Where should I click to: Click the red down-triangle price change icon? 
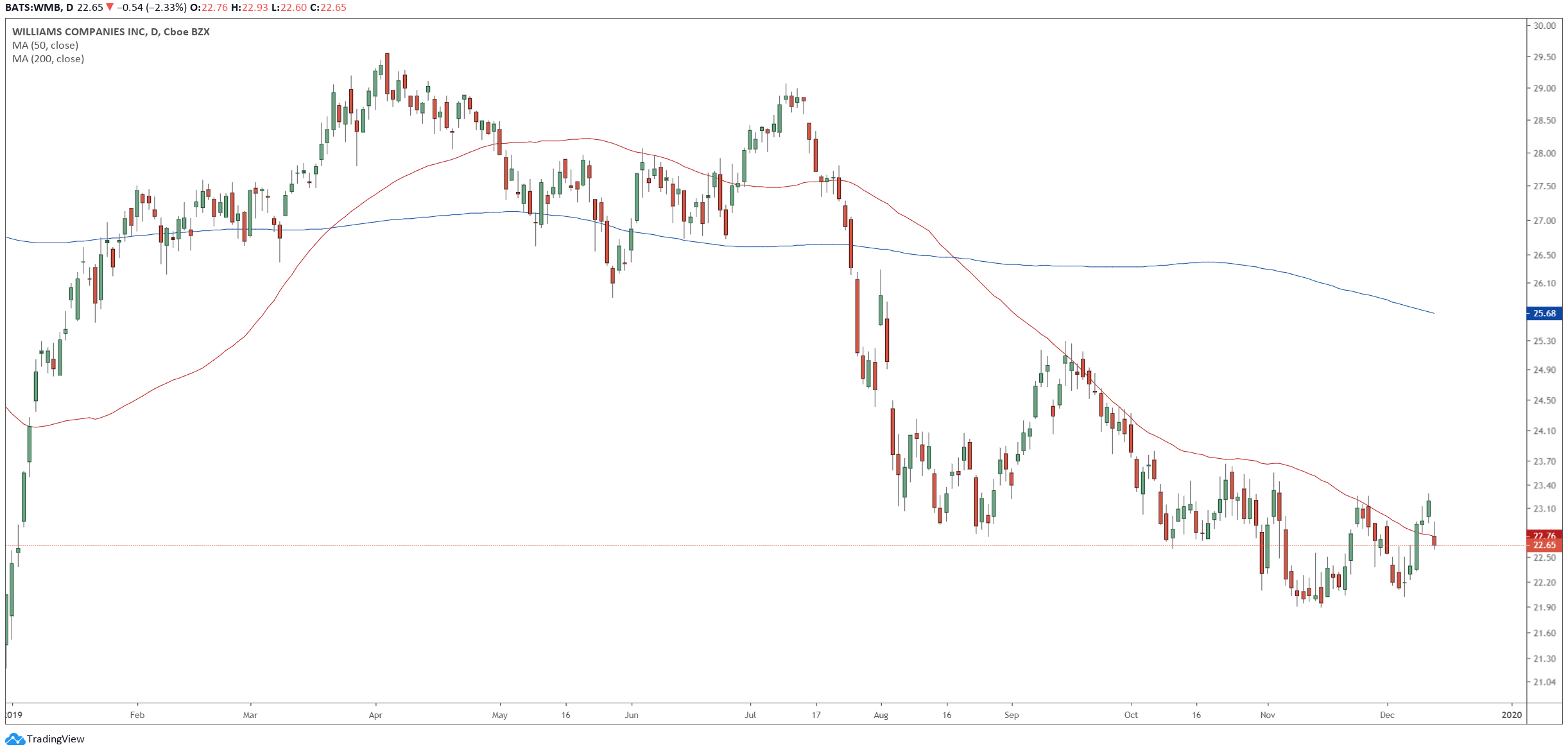coord(110,8)
